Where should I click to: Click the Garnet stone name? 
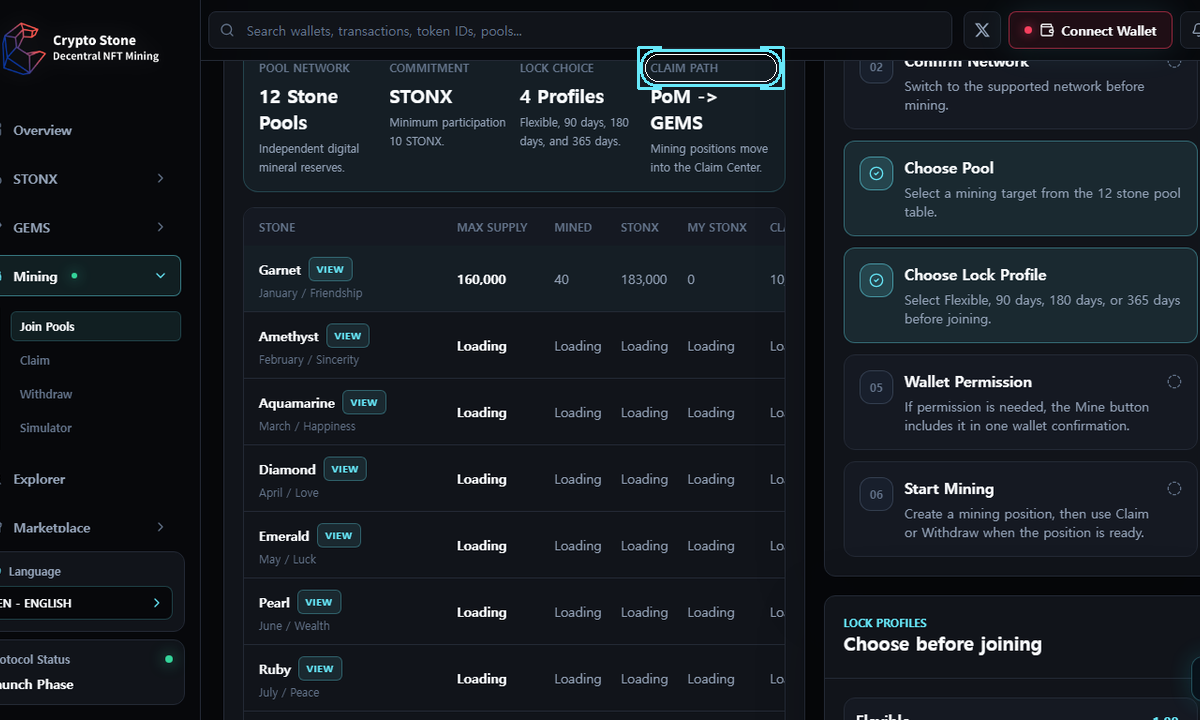tap(280, 270)
